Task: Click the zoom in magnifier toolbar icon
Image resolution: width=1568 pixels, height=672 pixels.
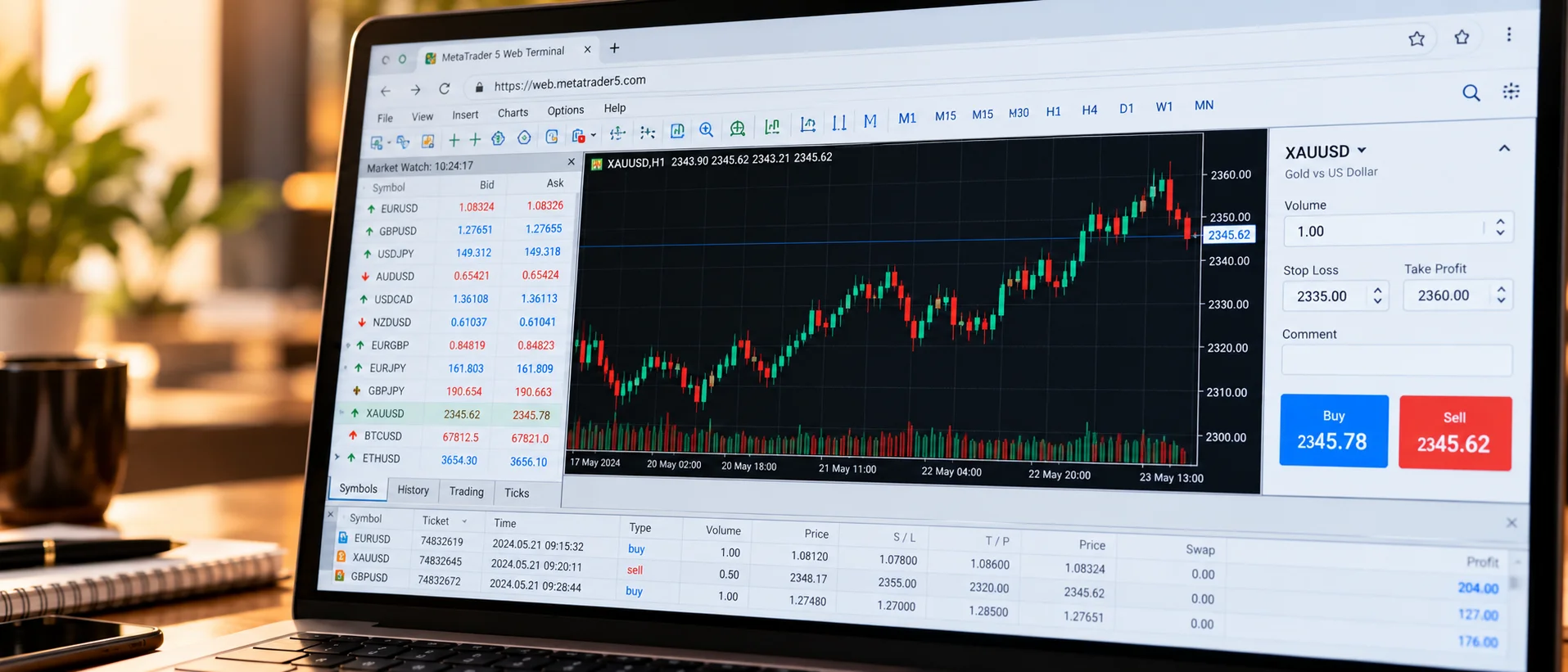Action: [x=706, y=129]
